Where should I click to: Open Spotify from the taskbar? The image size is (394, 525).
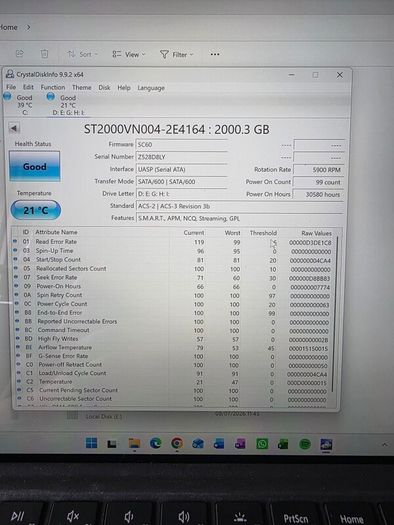[305, 444]
